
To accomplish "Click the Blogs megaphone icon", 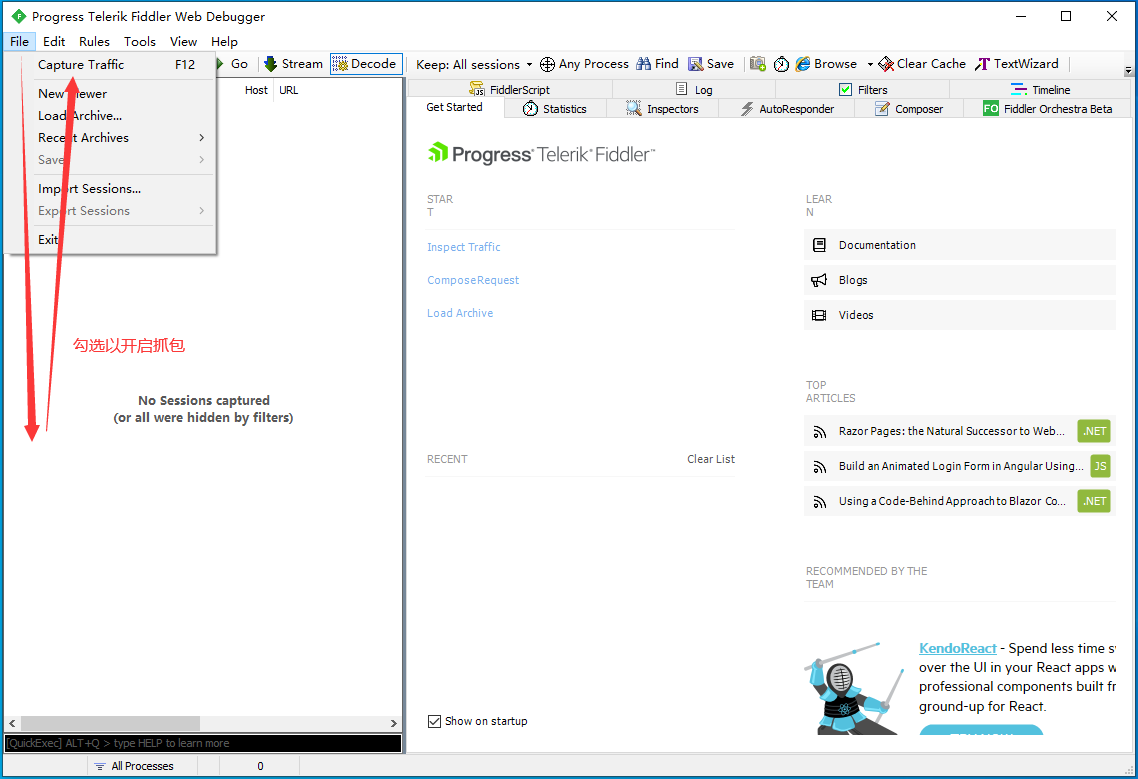I will point(819,280).
